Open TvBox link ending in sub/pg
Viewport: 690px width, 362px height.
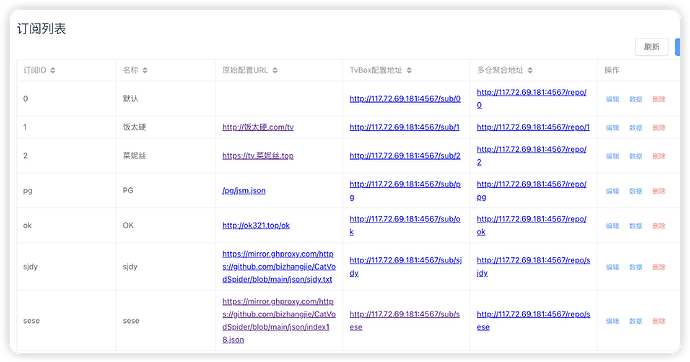click(405, 190)
